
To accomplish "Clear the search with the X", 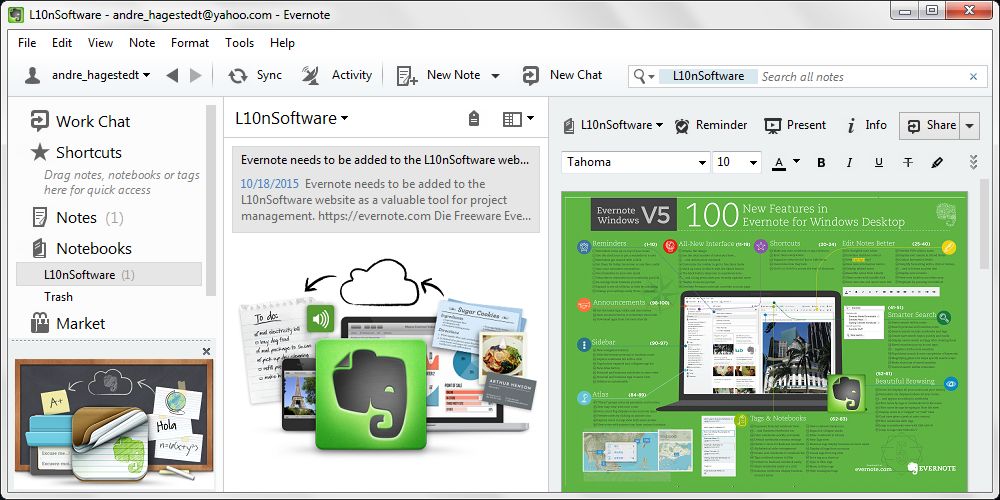I will 973,77.
